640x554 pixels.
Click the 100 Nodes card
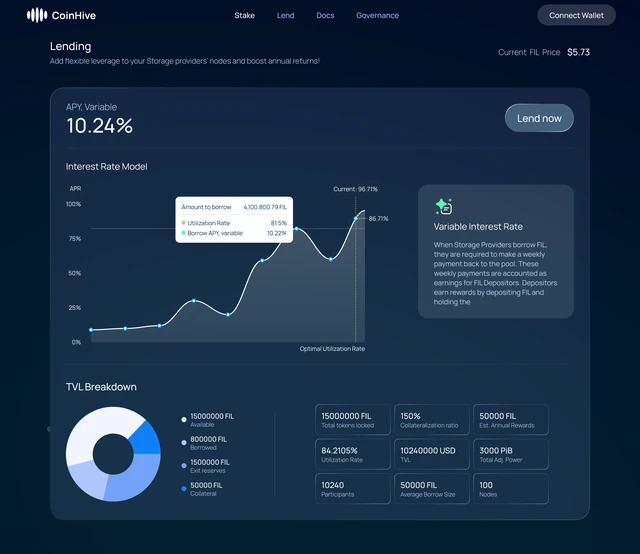point(511,489)
